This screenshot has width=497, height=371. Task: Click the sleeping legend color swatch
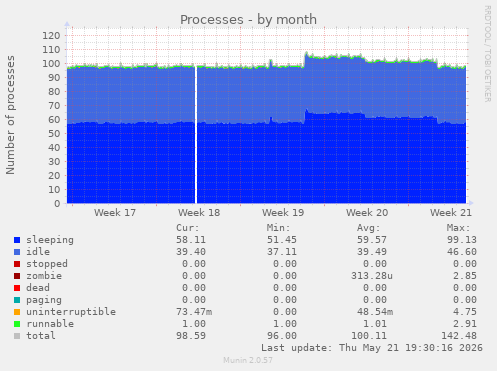[x=17, y=240]
